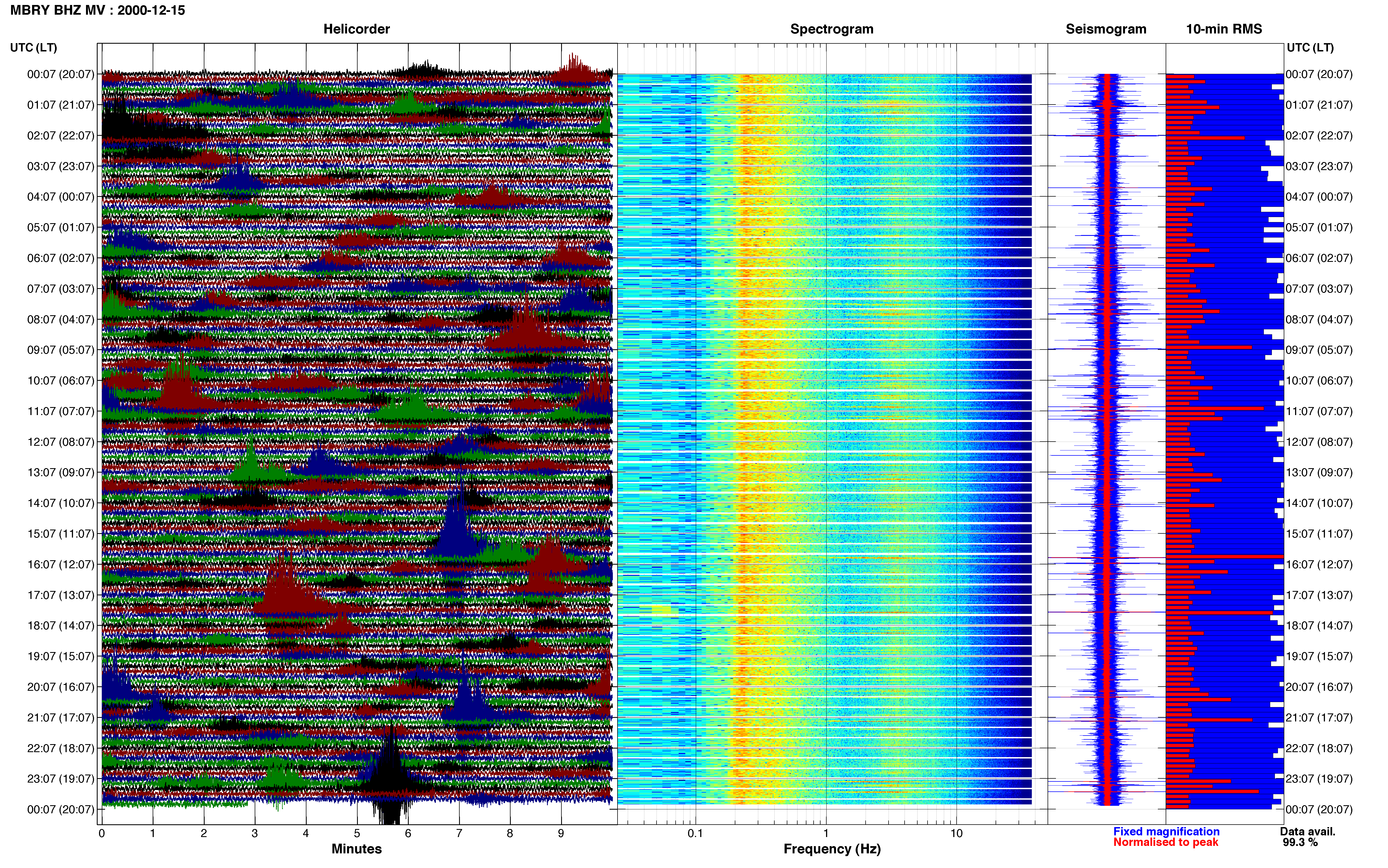Click the left 'UTC (LT)' axis label
Viewport: 1388px width, 868px height.
pos(34,47)
